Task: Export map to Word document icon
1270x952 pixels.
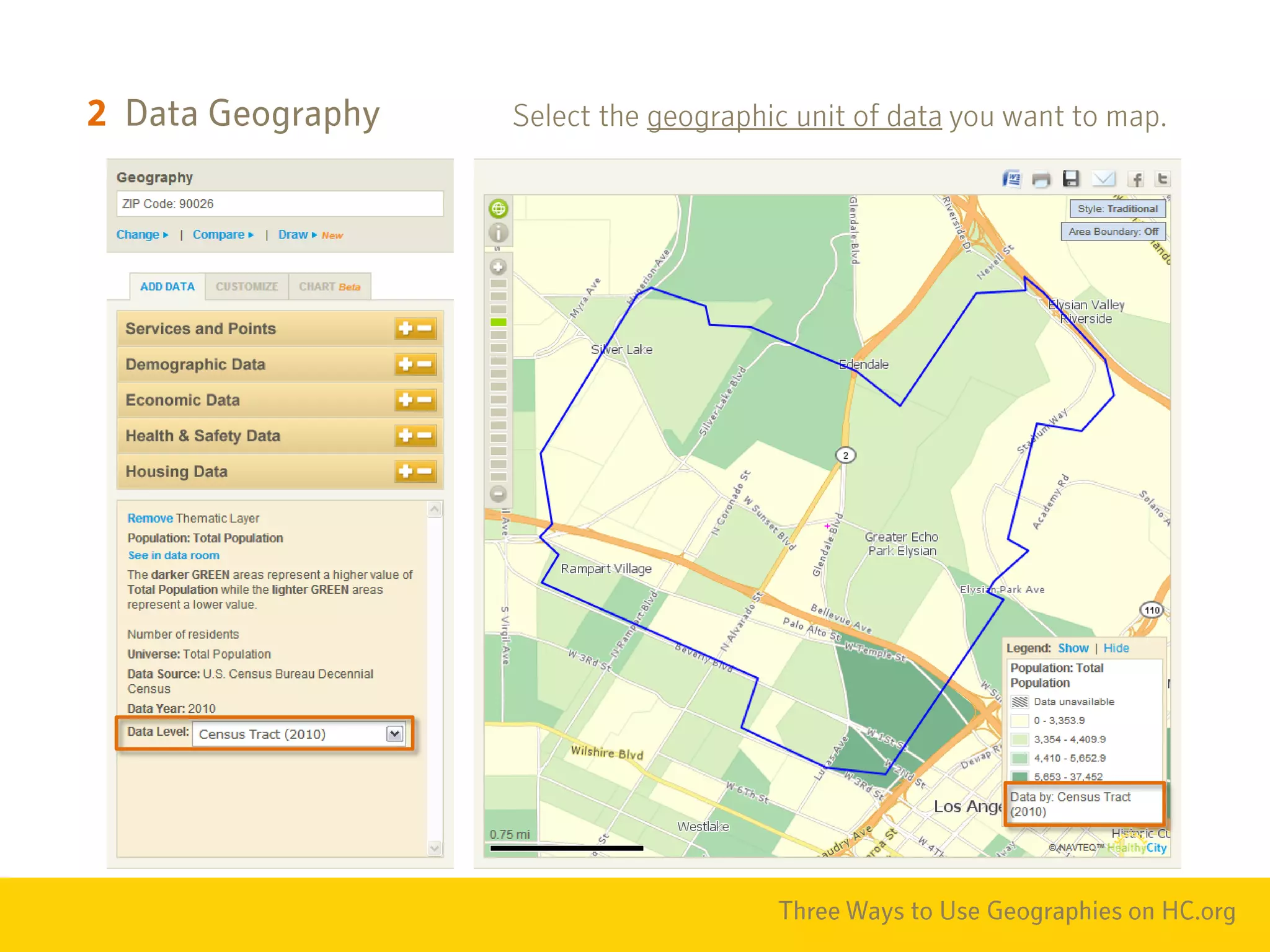Action: [1011, 179]
